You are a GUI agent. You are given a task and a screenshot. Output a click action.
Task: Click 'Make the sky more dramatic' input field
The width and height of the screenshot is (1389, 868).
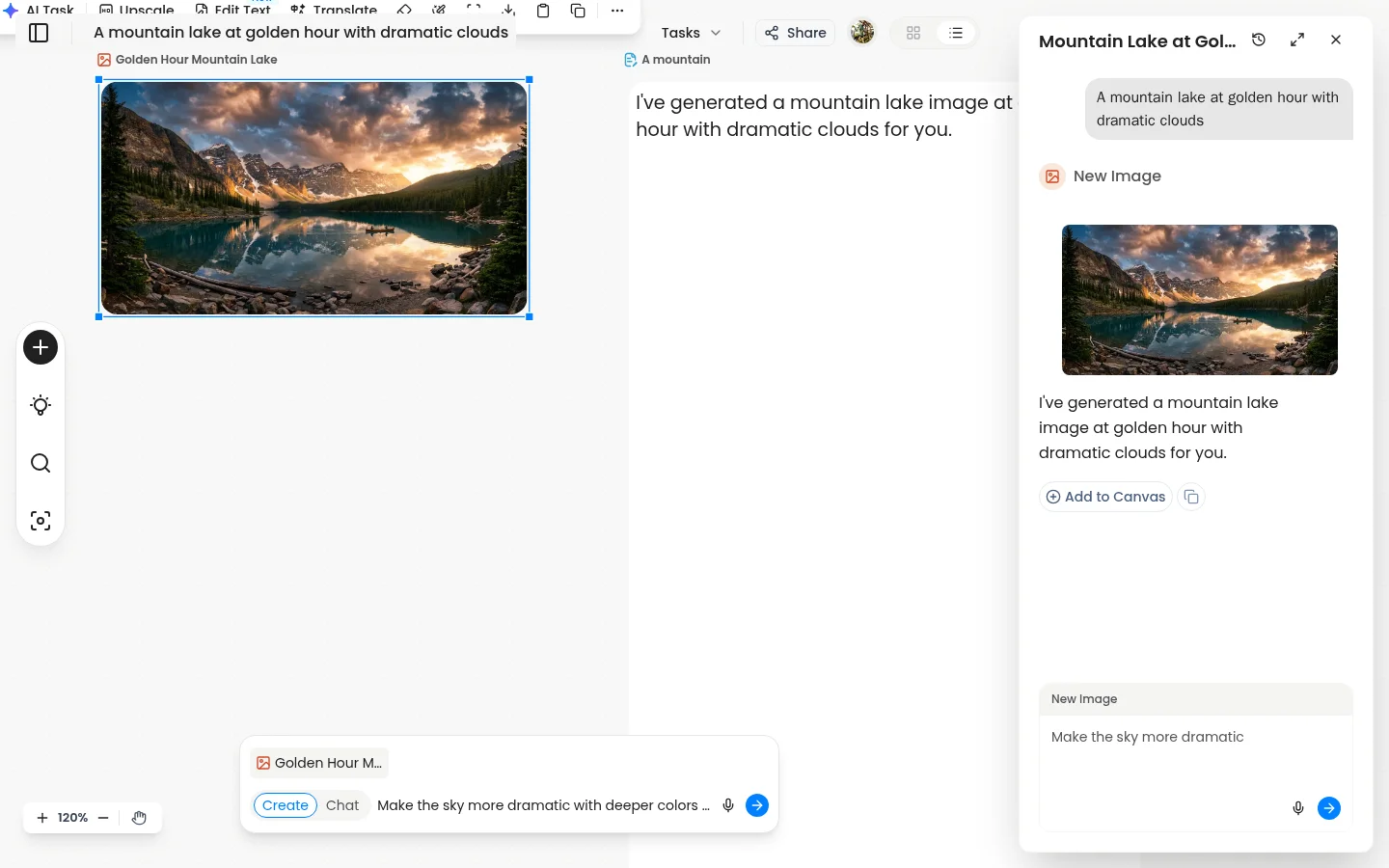[1196, 737]
